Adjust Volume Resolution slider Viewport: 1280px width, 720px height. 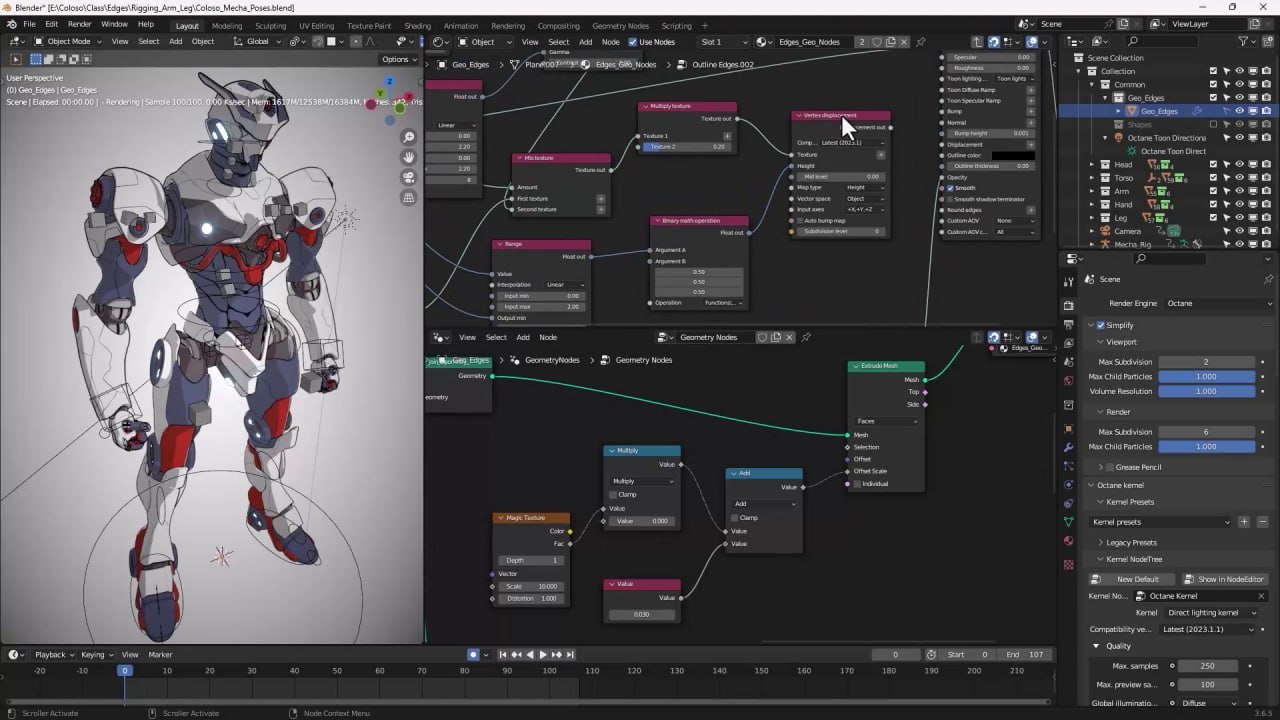coord(1206,391)
